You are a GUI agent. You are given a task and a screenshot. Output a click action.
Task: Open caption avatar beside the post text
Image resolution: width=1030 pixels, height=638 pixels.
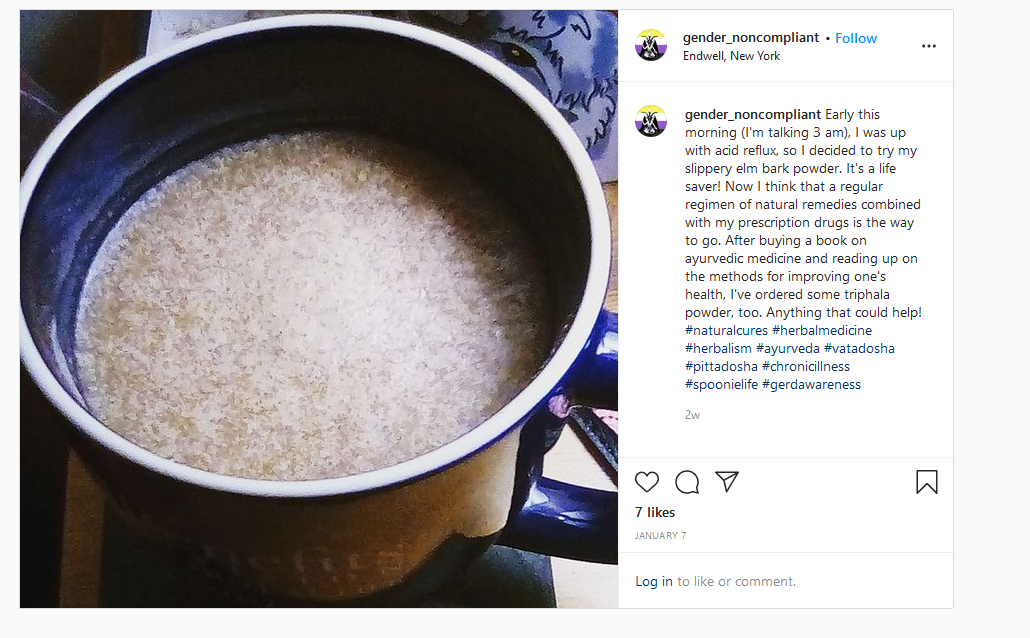point(651,121)
